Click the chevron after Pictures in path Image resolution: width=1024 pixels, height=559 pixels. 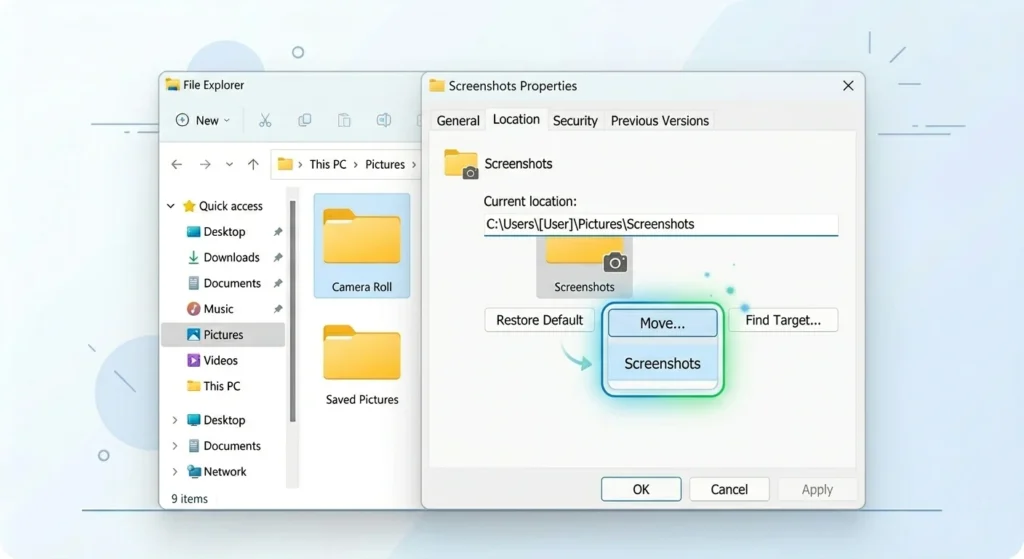[413, 165]
